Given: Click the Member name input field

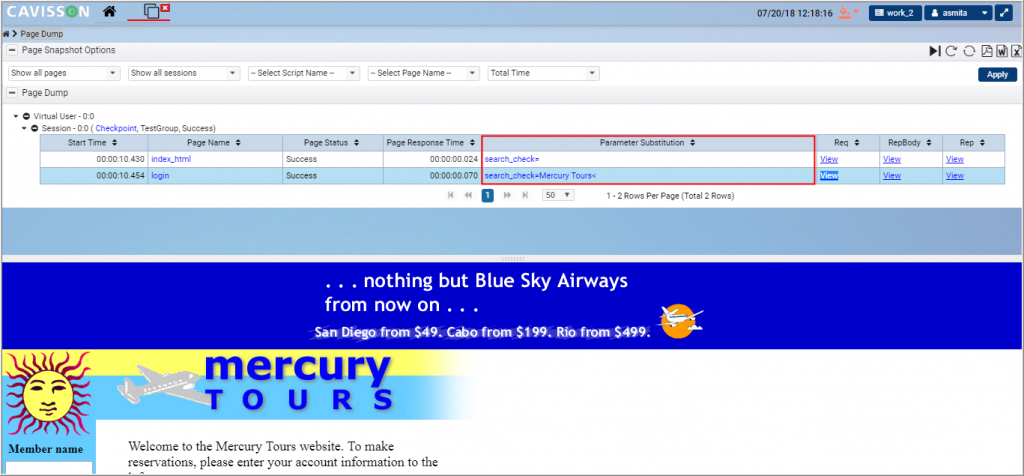Looking at the screenshot, I should [49, 468].
